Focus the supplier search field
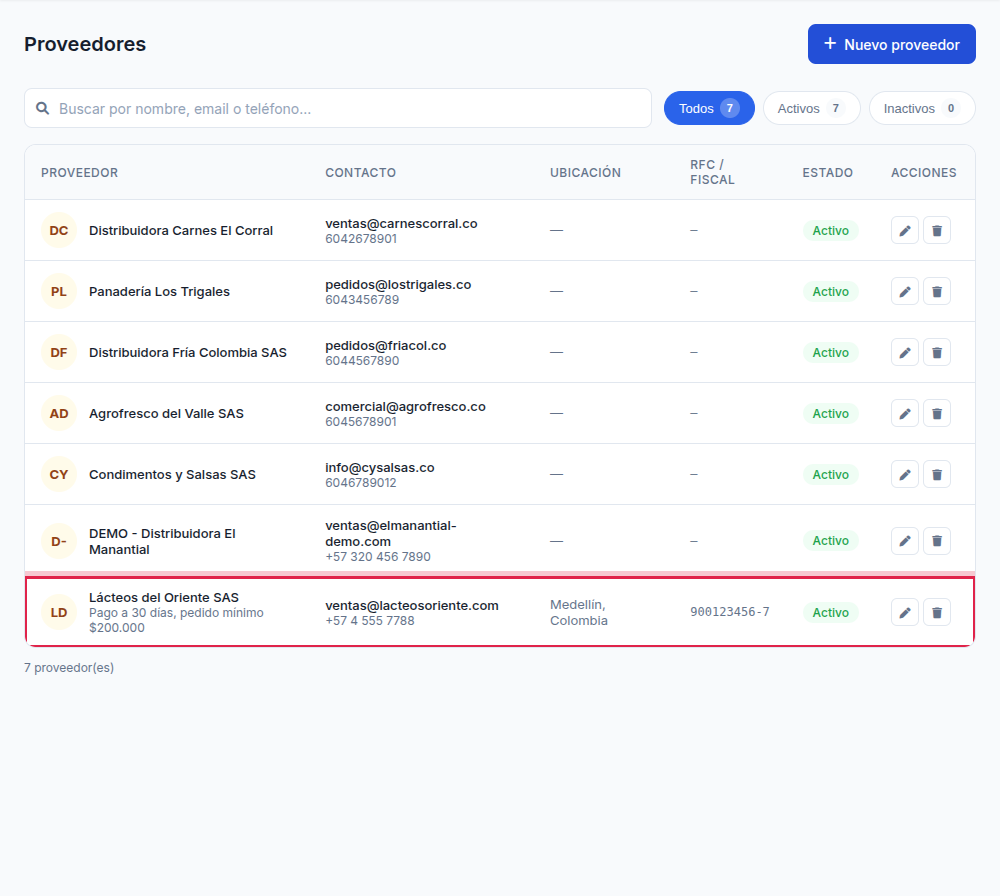This screenshot has width=1000, height=896. pos(338,108)
